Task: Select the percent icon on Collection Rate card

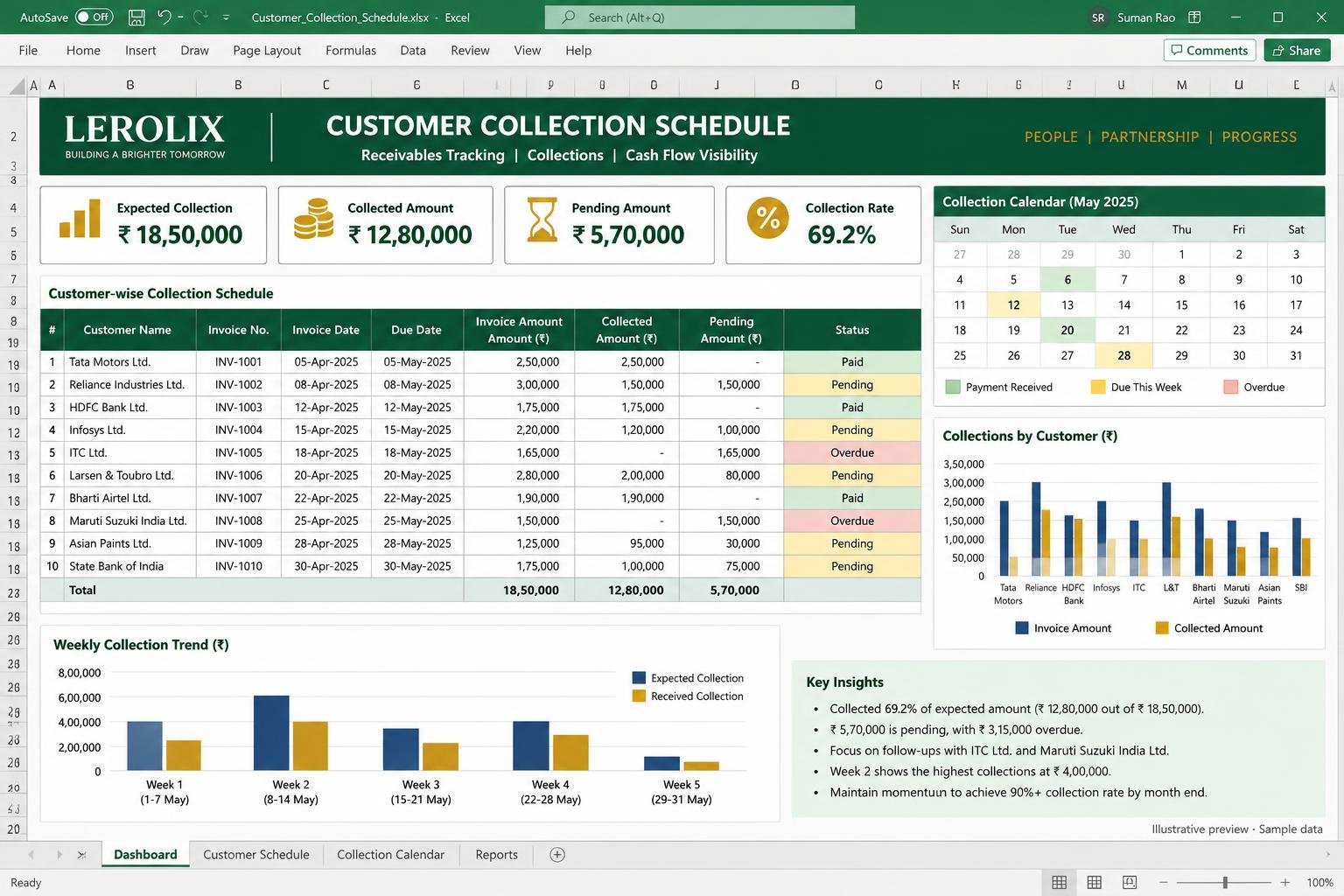Action: [x=767, y=217]
